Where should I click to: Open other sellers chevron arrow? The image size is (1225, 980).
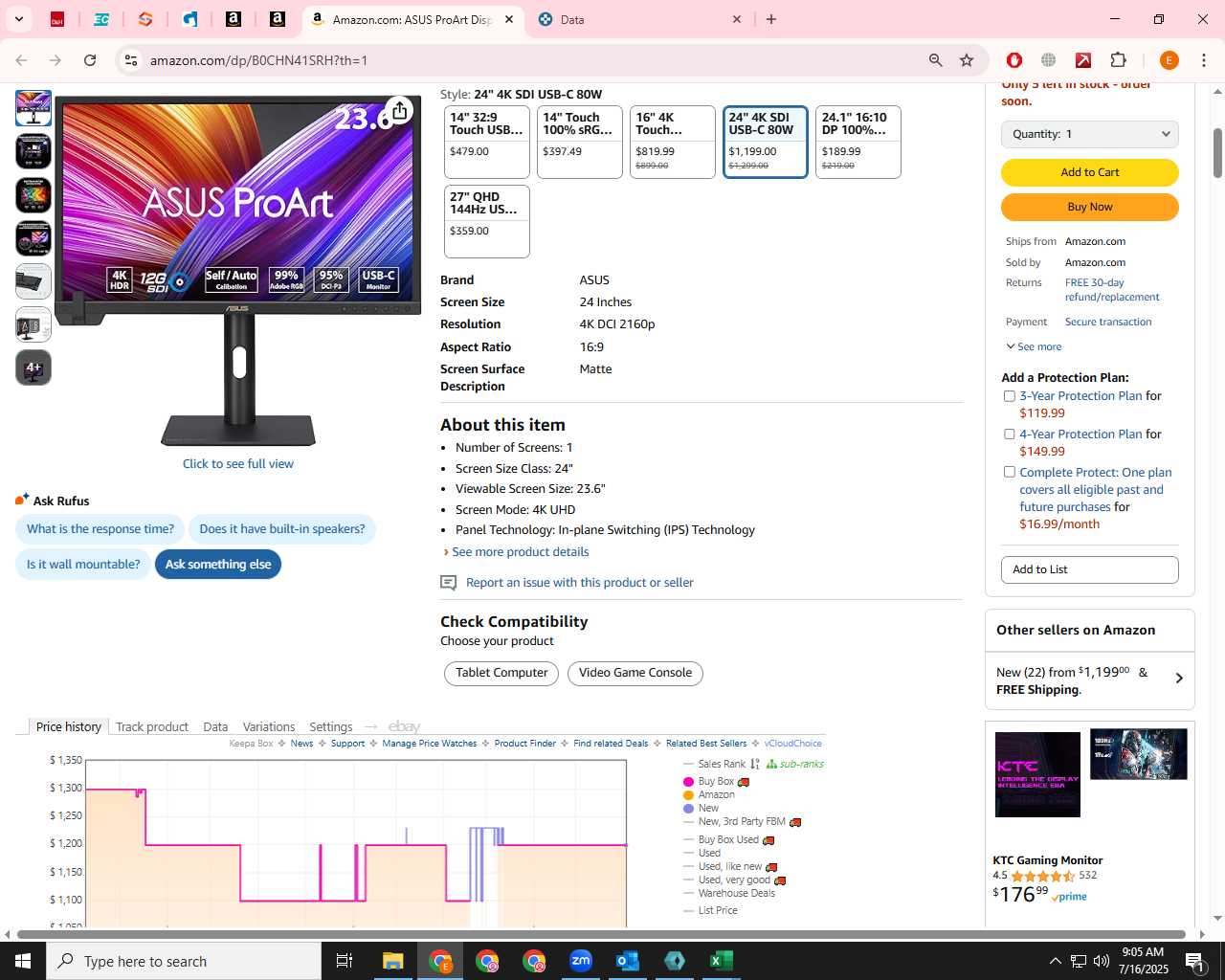tap(1179, 679)
